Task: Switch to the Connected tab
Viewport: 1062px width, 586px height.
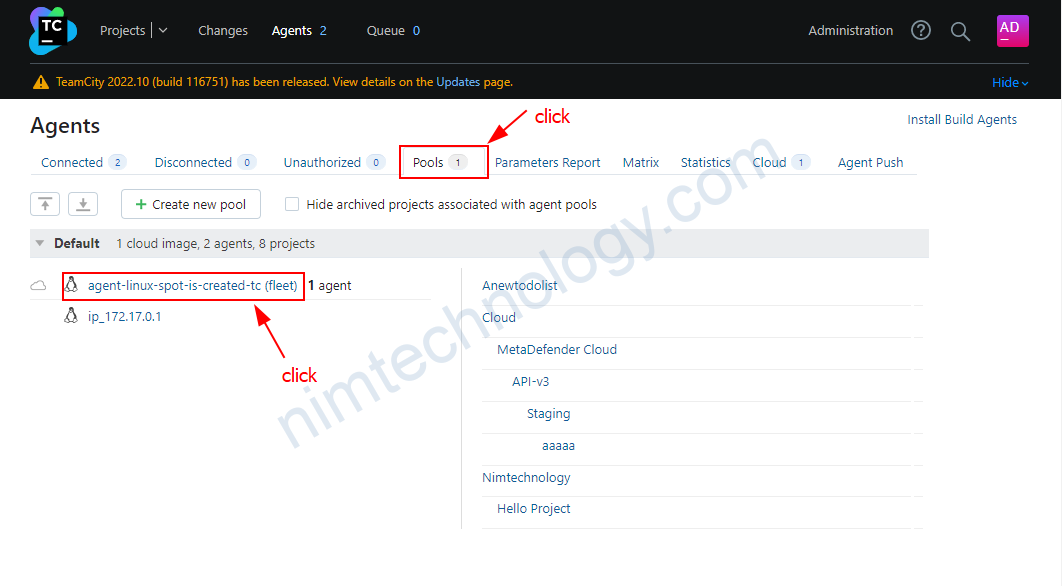Action: (72, 163)
